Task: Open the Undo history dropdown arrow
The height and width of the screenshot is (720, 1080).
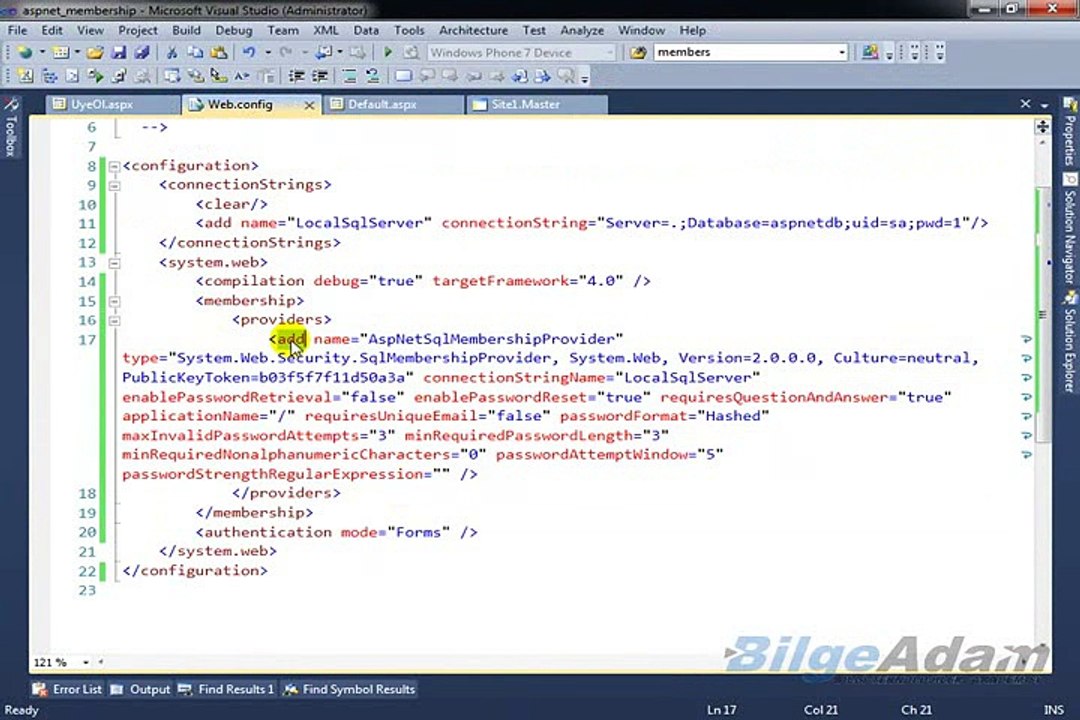Action: point(267,52)
